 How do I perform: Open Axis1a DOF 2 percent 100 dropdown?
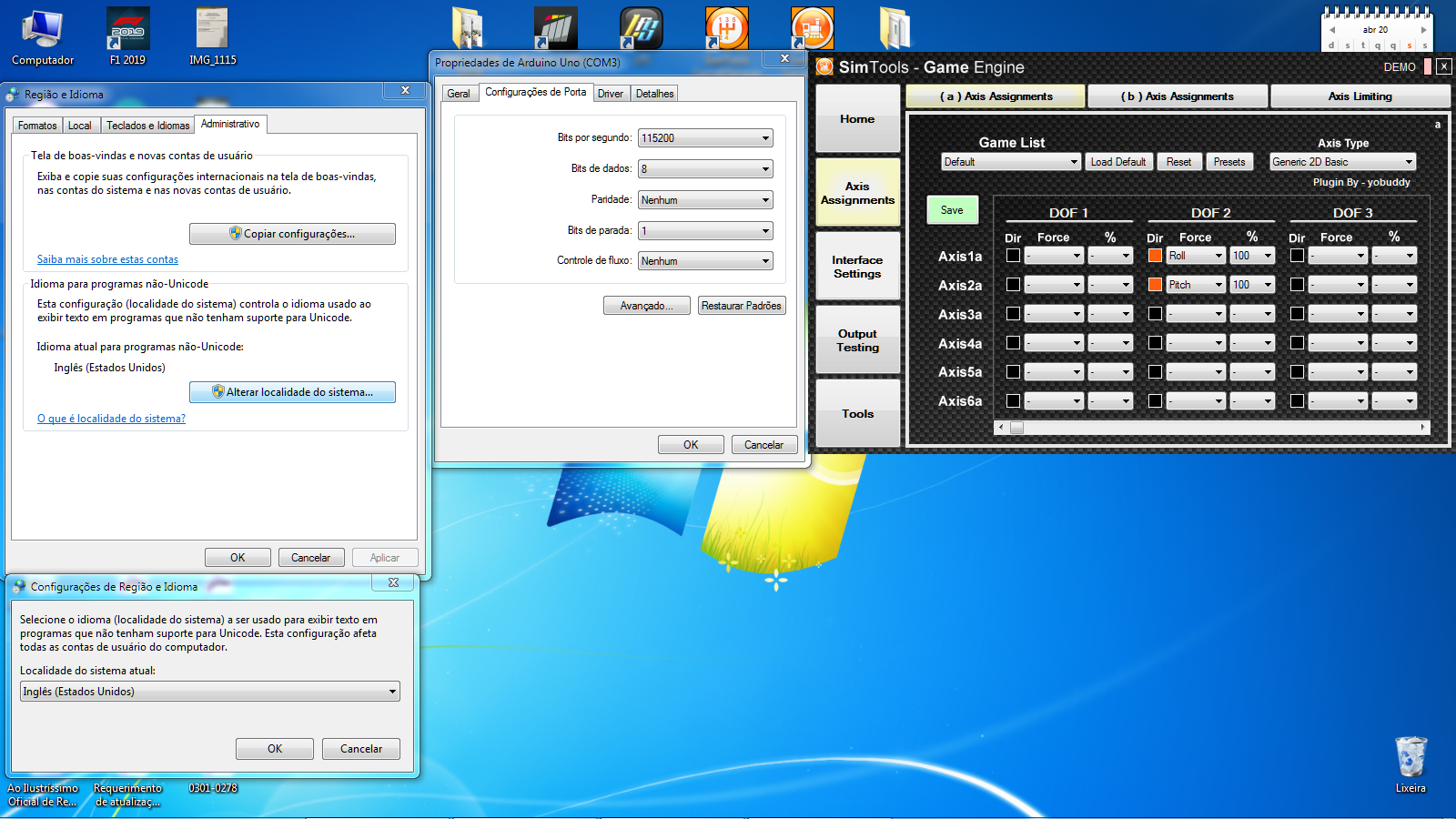tap(1252, 256)
